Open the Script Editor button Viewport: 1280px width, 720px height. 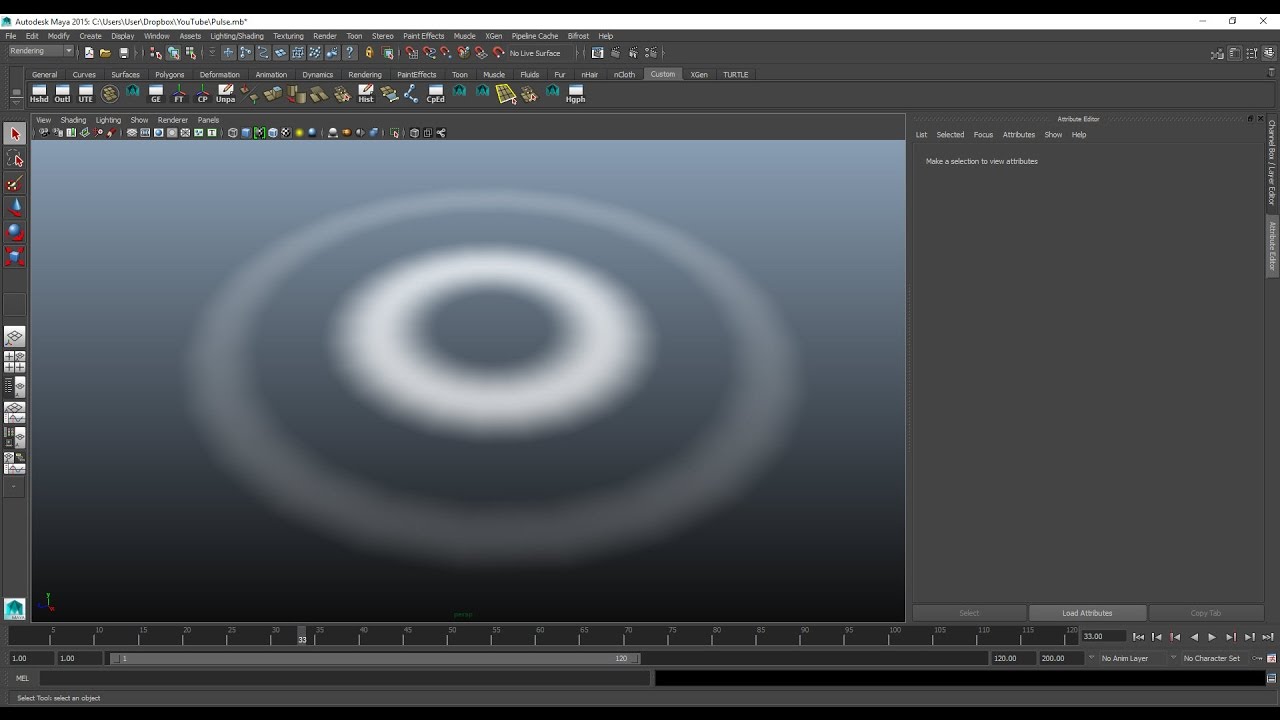pos(1272,678)
